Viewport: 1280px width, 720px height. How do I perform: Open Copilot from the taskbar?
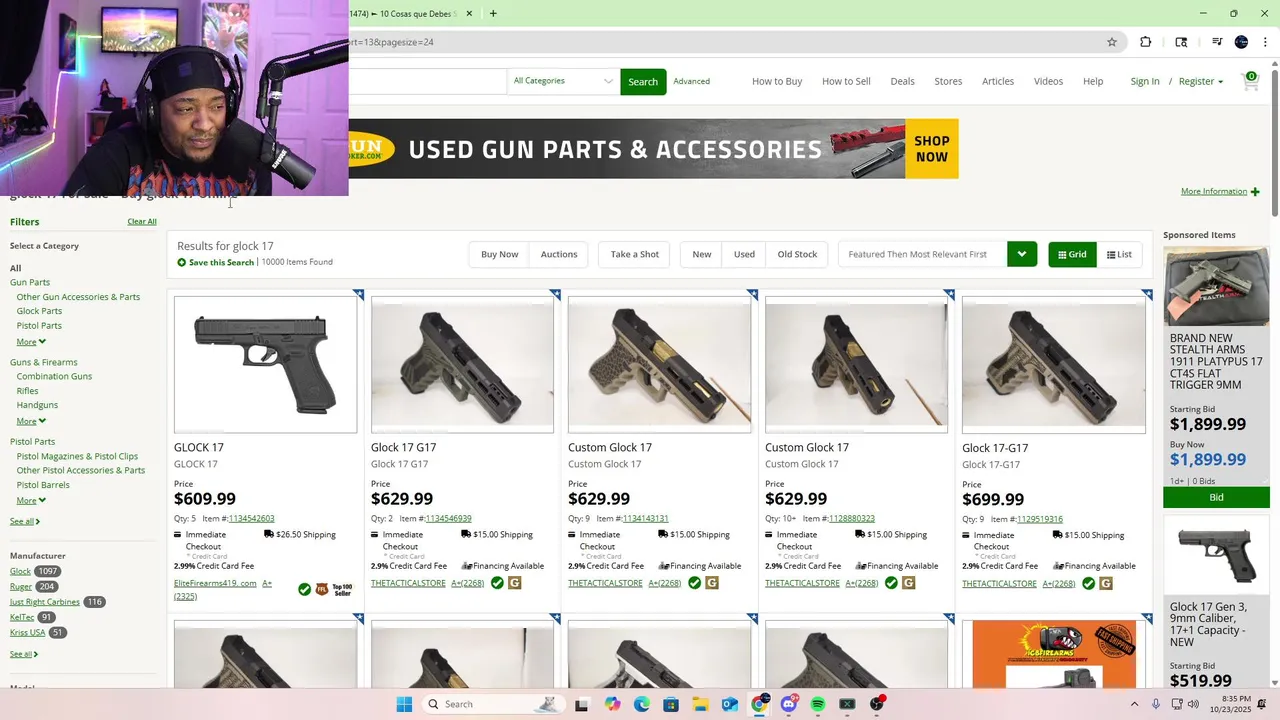coord(611,704)
